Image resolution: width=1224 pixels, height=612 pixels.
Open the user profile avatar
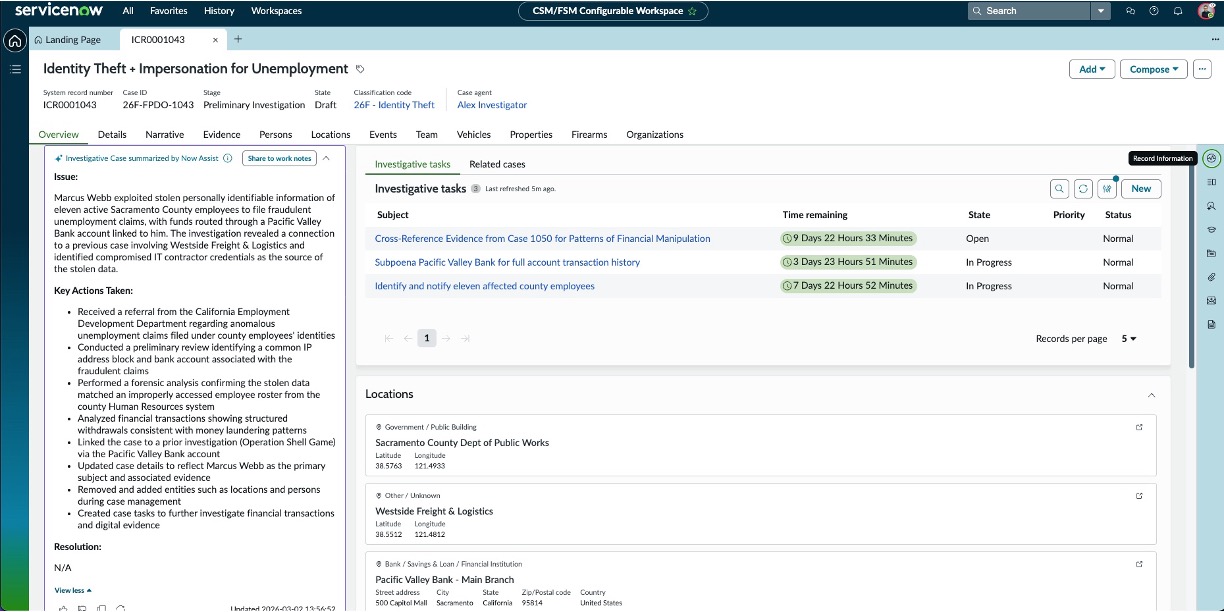click(1206, 11)
